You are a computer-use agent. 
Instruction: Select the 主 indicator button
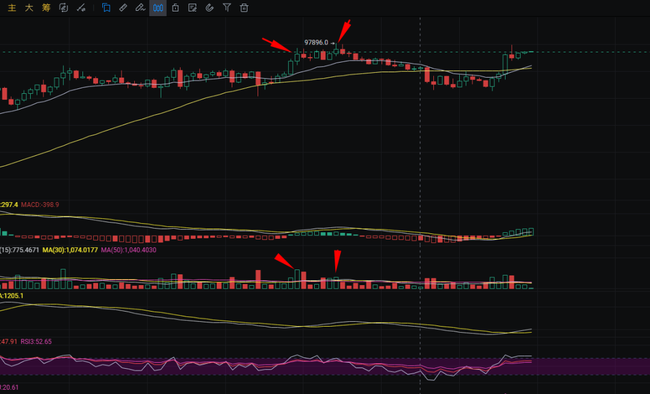pos(12,7)
